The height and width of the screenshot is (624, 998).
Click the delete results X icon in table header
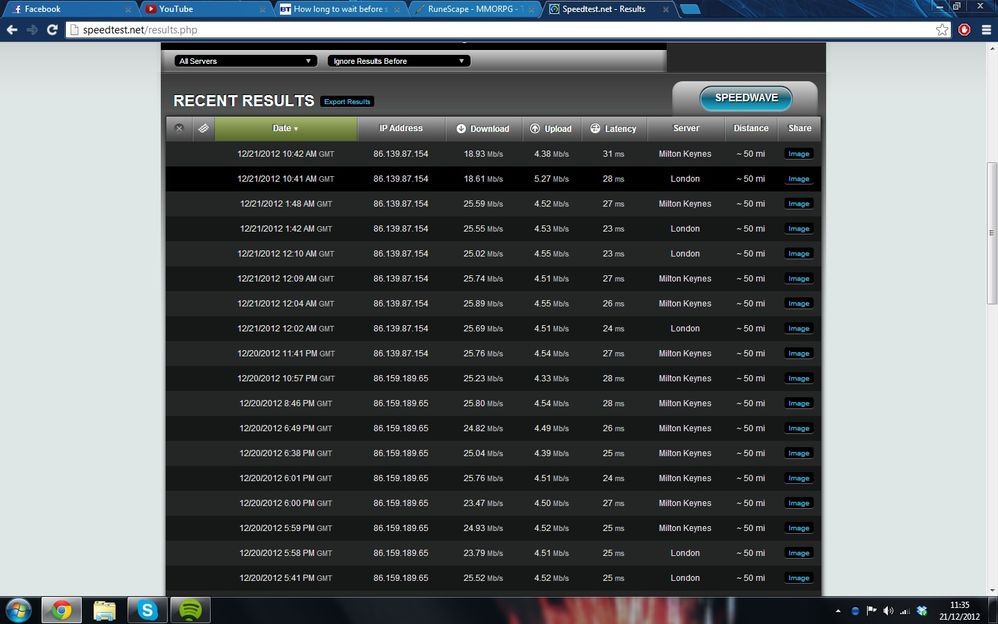pyautogui.click(x=179, y=129)
